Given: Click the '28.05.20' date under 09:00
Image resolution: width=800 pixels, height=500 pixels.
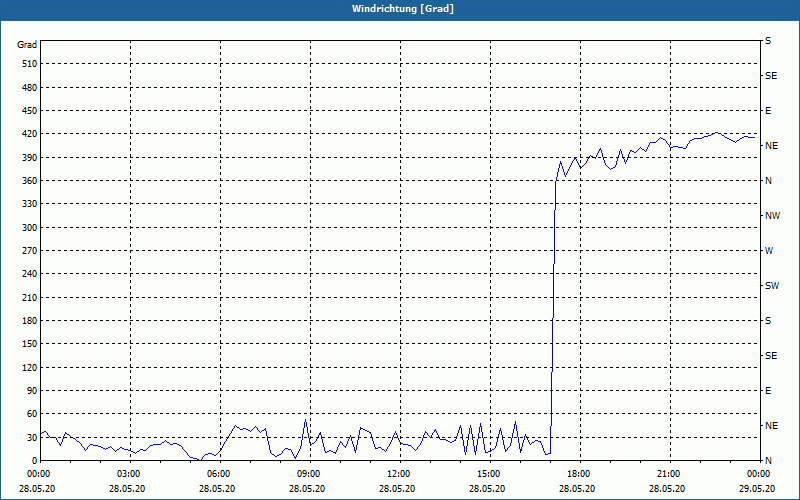Looking at the screenshot, I should (307, 488).
